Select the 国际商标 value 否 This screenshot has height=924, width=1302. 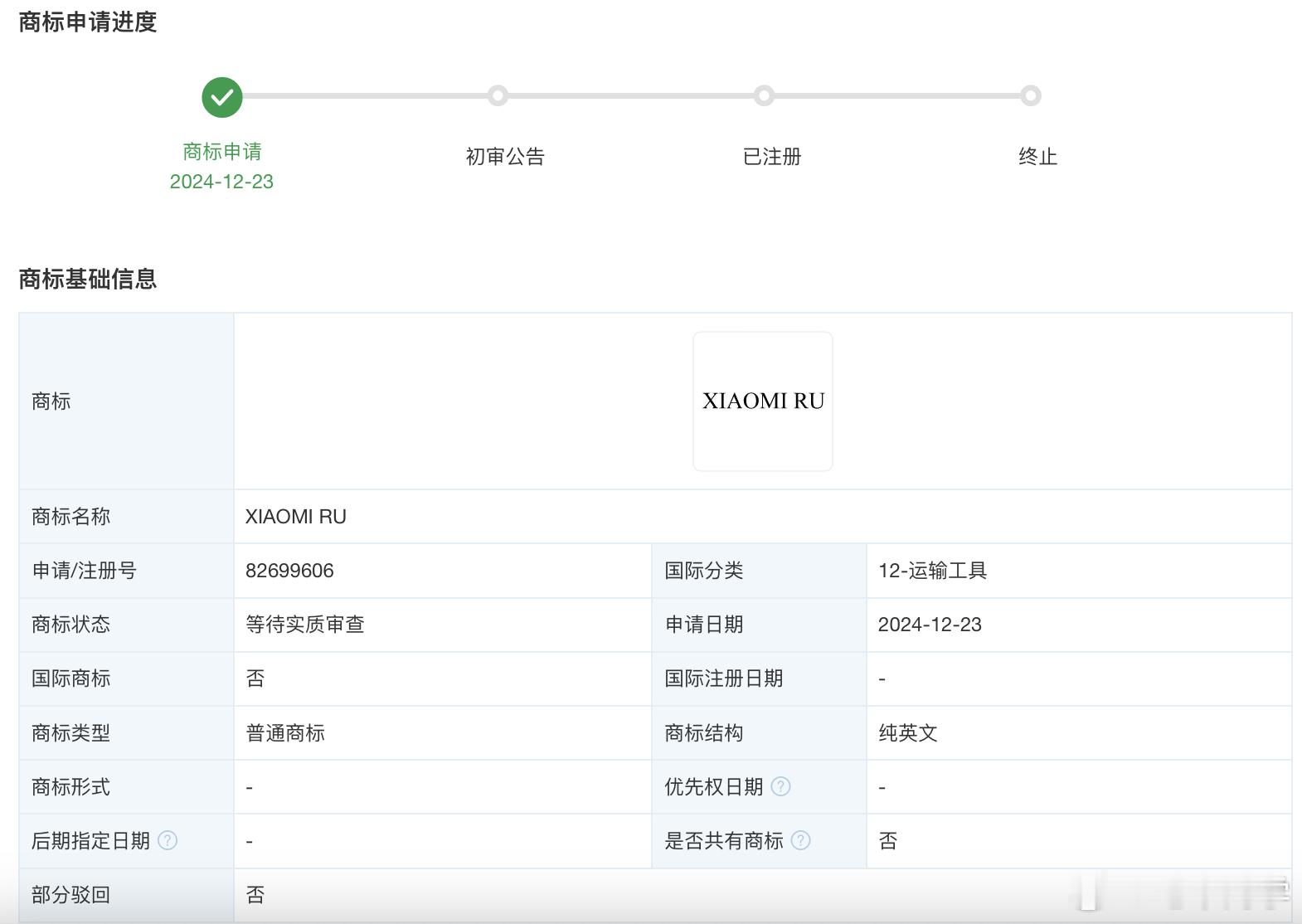[x=255, y=678]
